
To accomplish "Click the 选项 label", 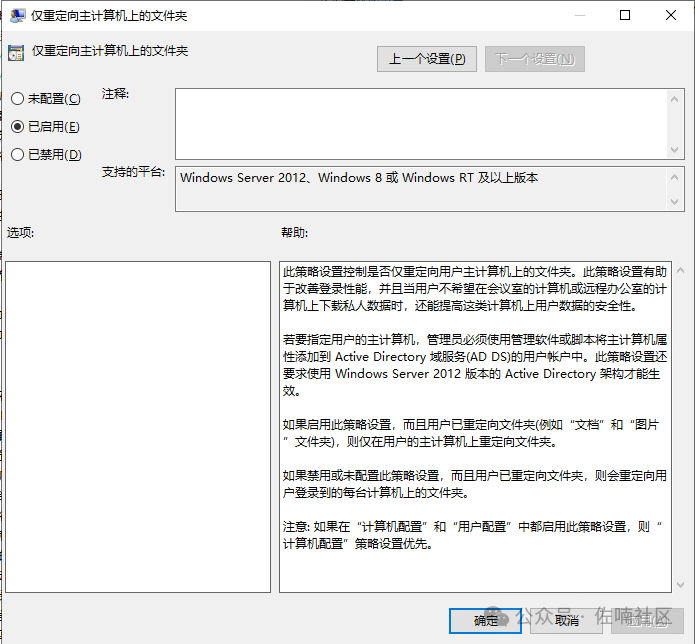I will point(20,233).
